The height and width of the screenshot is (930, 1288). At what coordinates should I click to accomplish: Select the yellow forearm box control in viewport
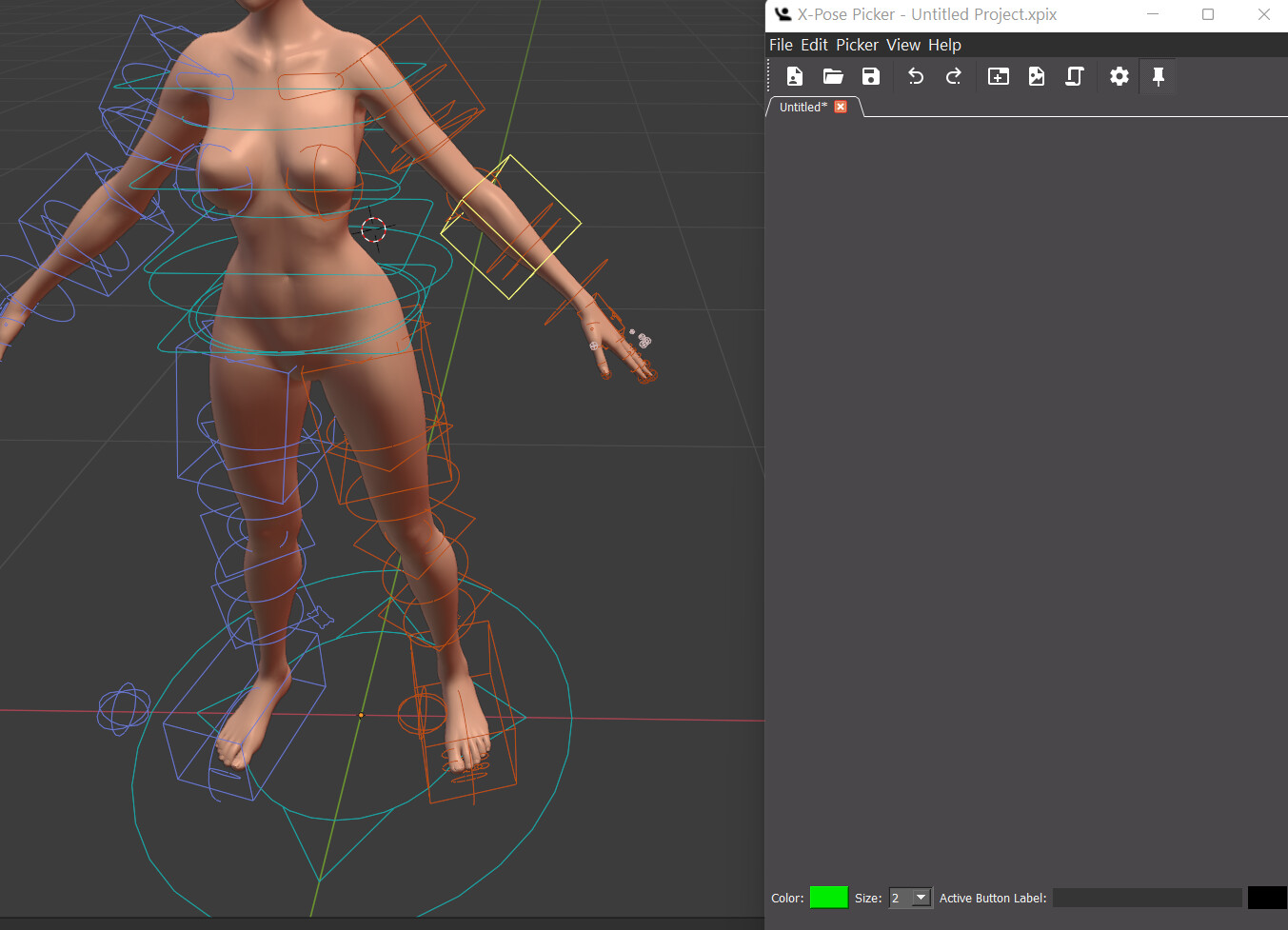click(511, 227)
